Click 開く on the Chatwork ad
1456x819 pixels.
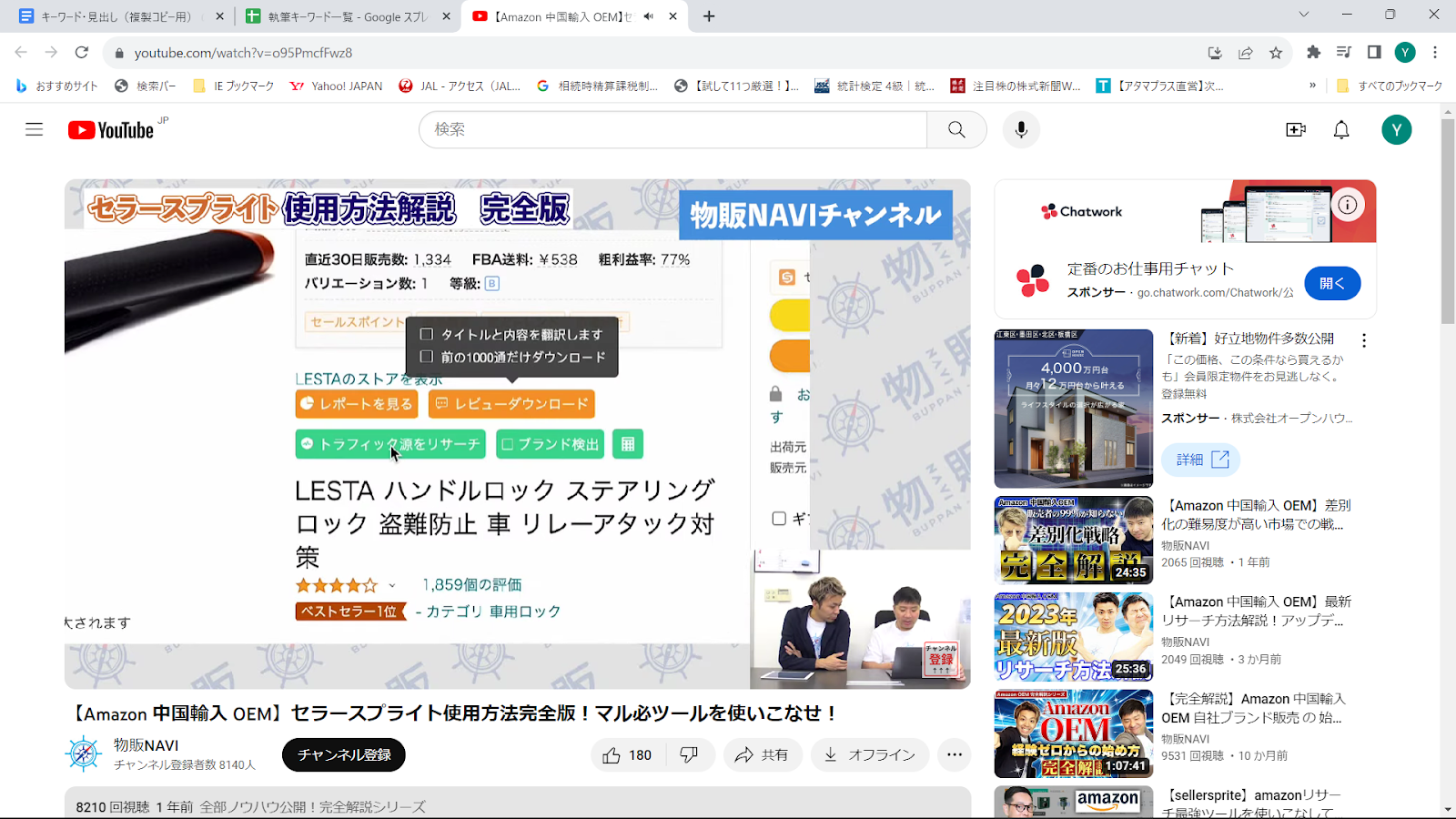[x=1332, y=283]
